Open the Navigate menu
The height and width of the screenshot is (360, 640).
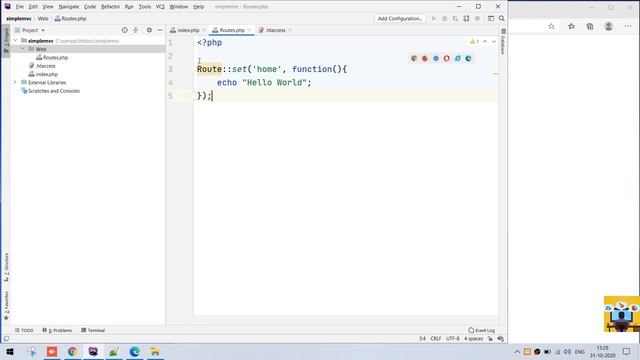(x=69, y=7)
